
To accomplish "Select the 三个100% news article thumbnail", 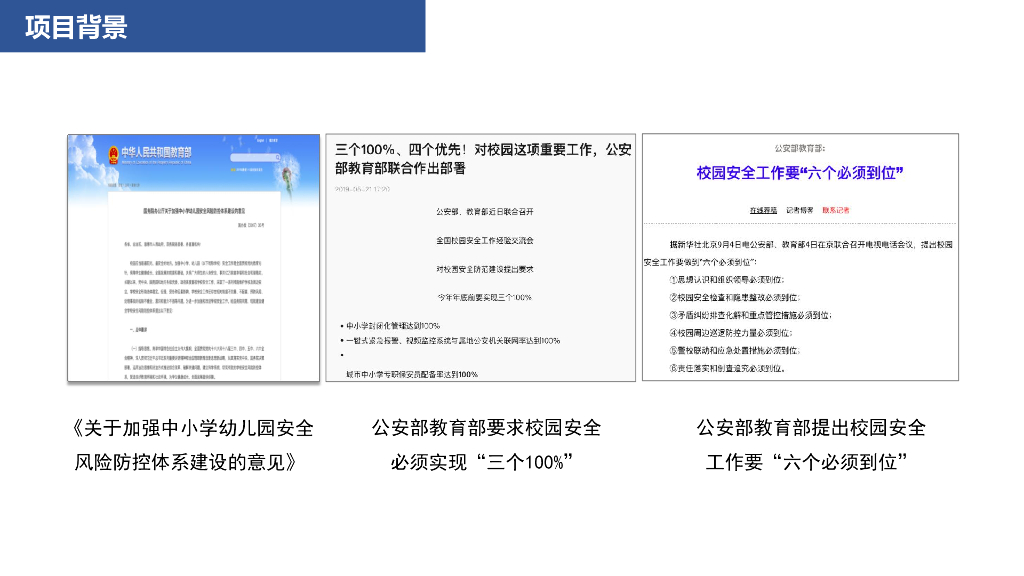I will pyautogui.click(x=481, y=257).
